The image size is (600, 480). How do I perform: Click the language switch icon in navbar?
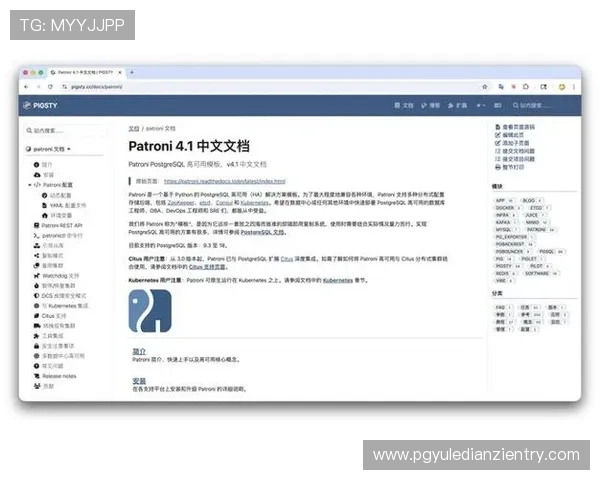pyautogui.click(x=497, y=105)
